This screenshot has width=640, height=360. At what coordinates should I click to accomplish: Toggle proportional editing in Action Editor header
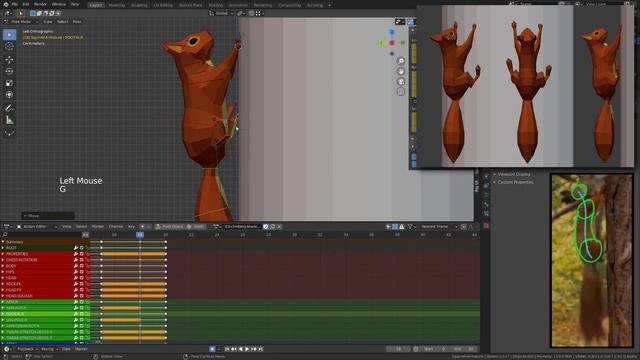point(464,227)
